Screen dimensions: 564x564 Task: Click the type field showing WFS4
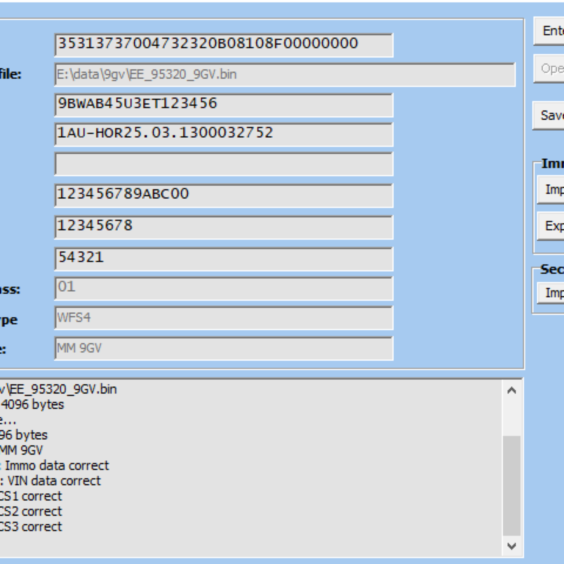[x=224, y=318]
